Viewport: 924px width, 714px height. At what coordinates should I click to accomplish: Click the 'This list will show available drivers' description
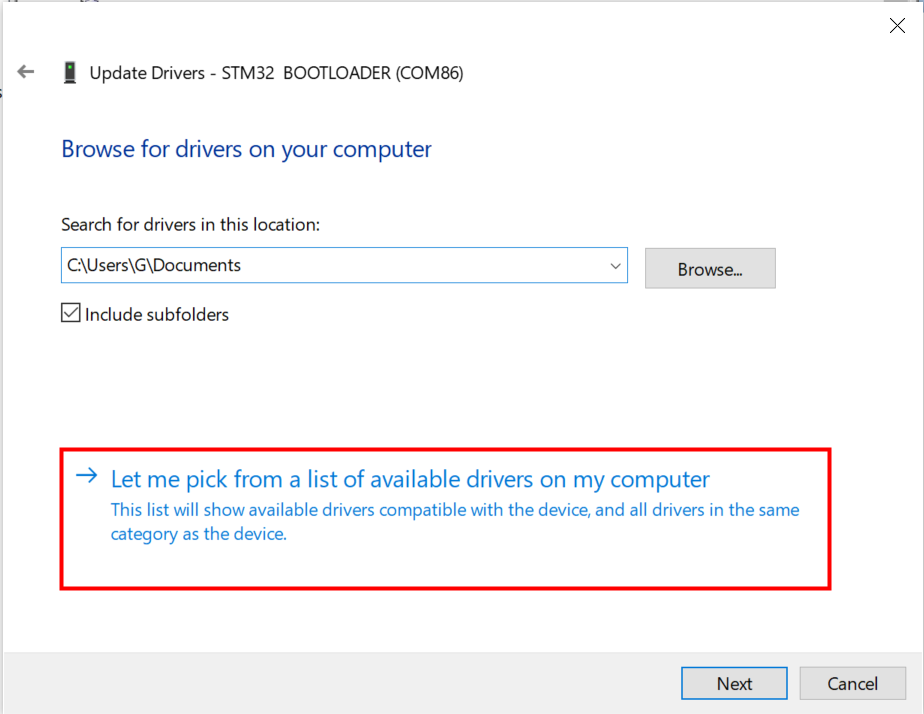point(454,510)
